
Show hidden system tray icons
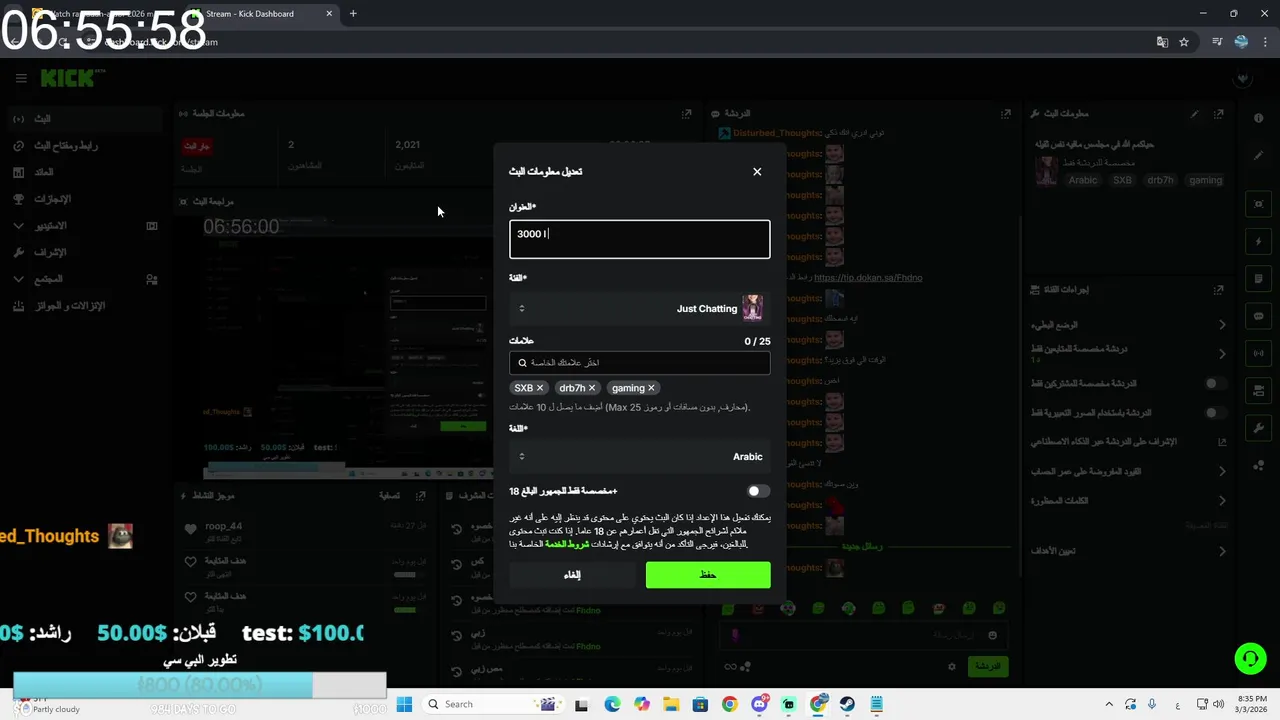point(1108,704)
